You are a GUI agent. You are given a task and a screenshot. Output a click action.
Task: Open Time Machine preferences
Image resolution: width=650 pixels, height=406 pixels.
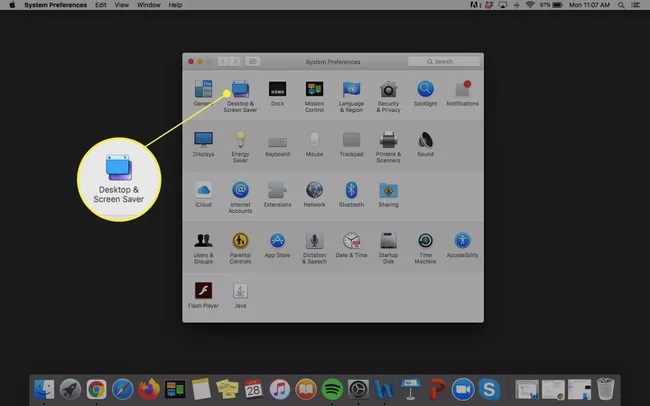click(x=425, y=248)
